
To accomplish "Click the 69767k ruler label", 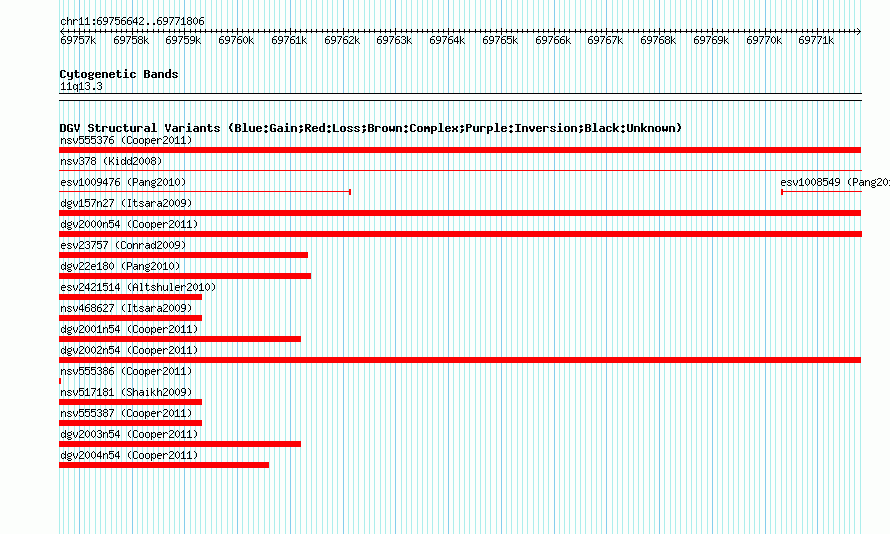I will [x=604, y=40].
